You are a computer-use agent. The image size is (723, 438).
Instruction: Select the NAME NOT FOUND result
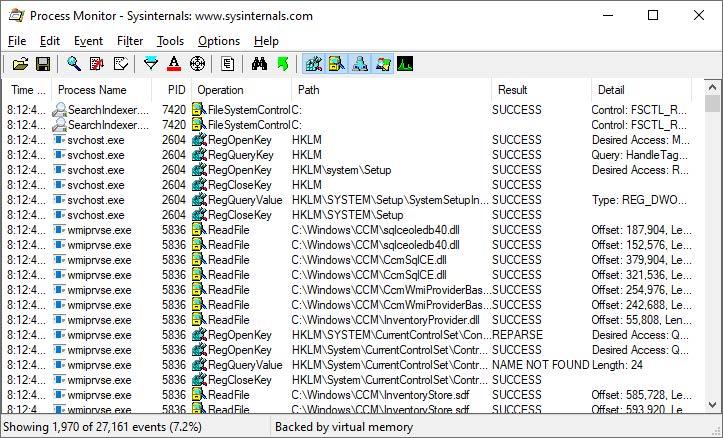[540, 365]
